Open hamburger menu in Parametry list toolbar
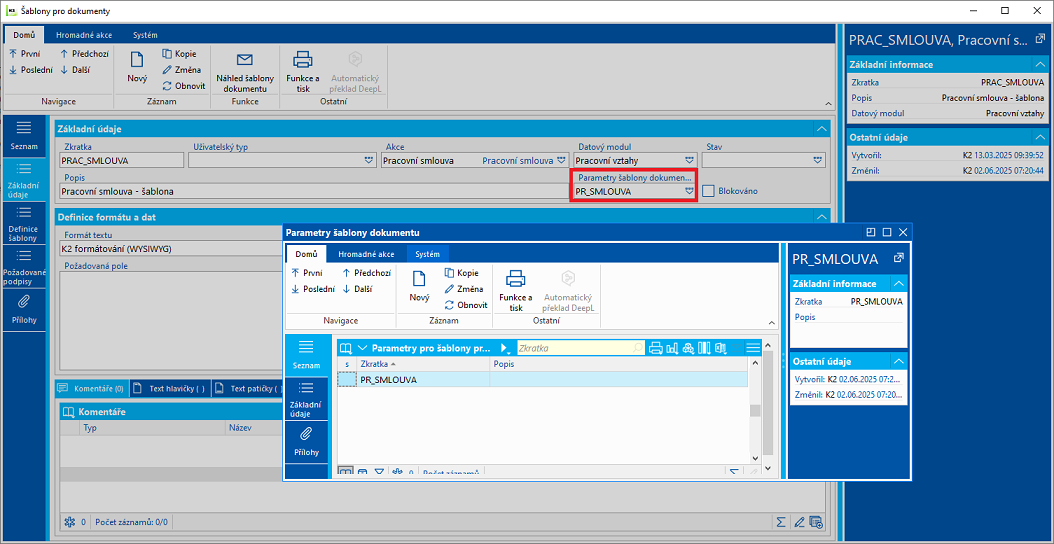Image resolution: width=1054 pixels, height=544 pixels. (753, 348)
